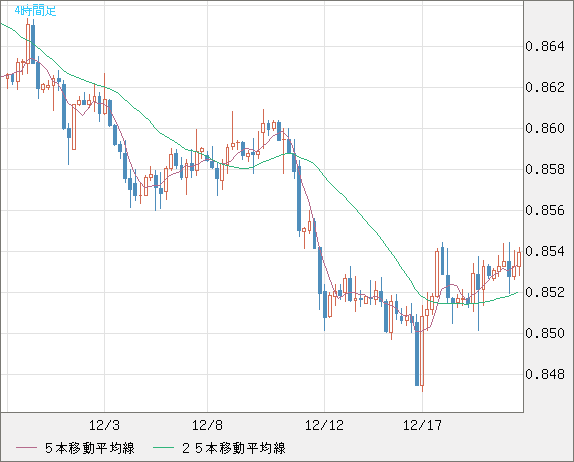Image resolution: width=574 pixels, height=462 pixels.
Task: Click the green legend line swatch
Action: pos(163,448)
